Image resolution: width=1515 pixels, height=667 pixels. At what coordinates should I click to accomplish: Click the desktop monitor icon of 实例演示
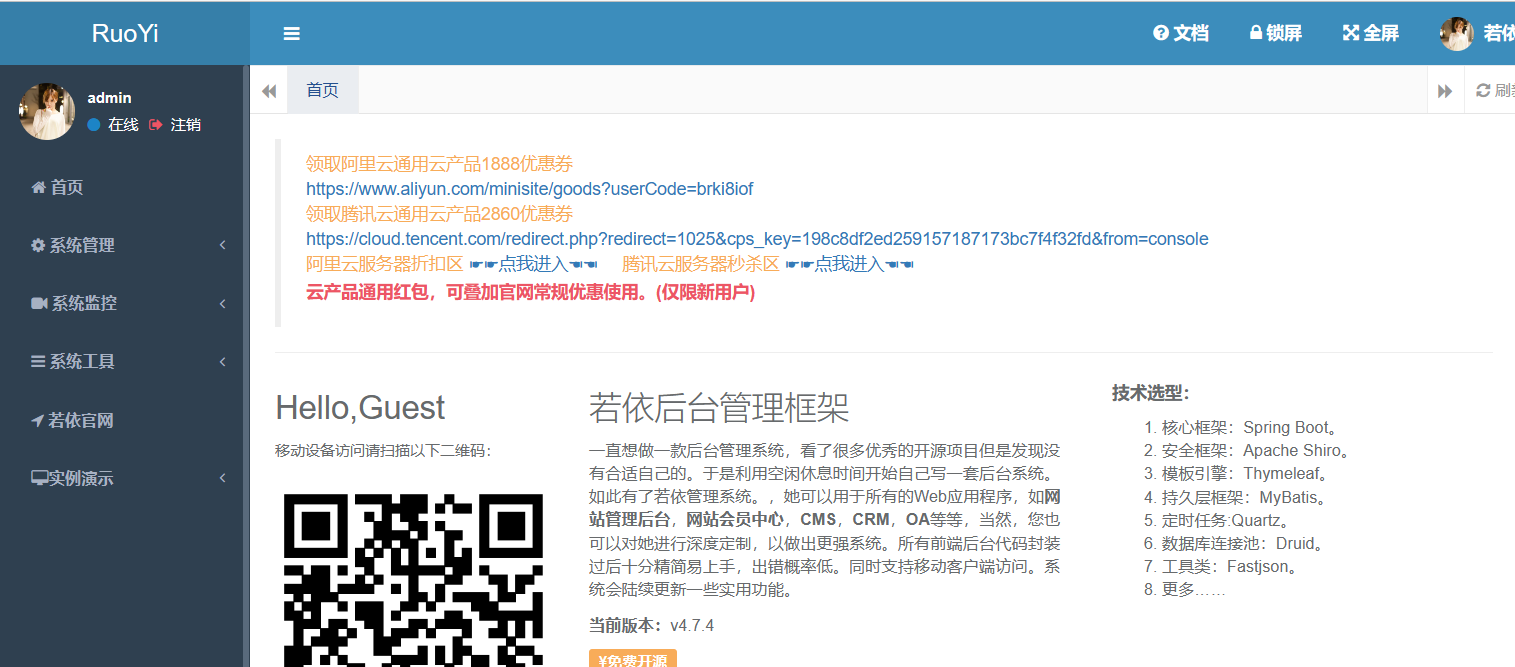[40, 478]
